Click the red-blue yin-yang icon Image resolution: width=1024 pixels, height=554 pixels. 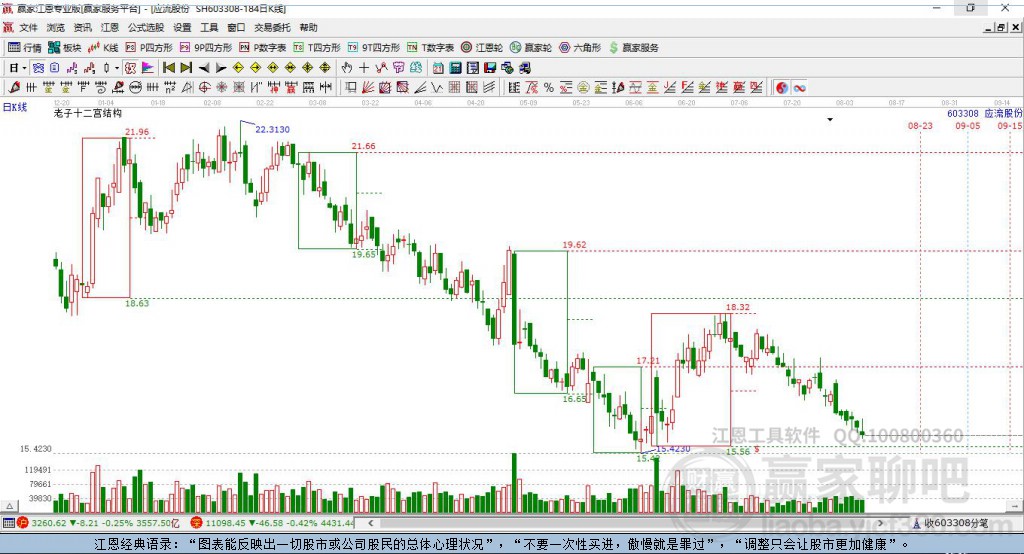782,88
